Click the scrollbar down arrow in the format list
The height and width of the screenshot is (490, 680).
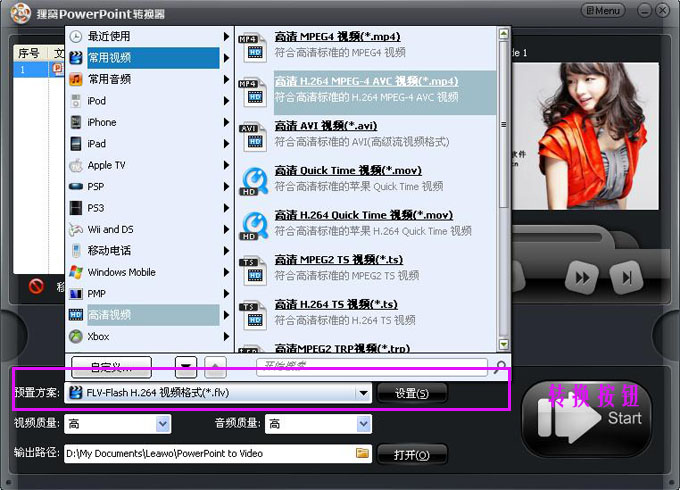[503, 344]
